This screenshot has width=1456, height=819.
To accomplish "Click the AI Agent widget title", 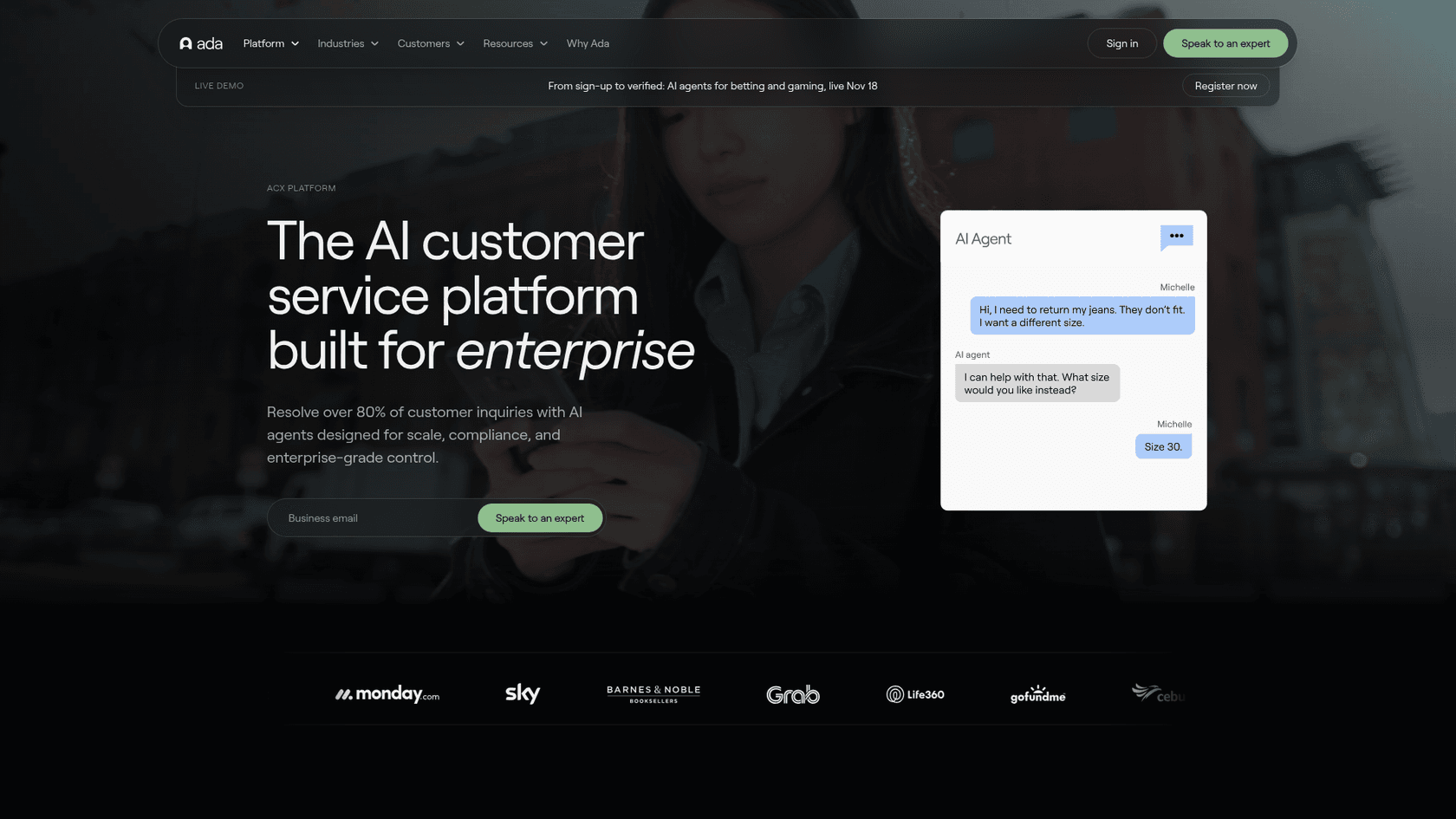I will point(983,239).
